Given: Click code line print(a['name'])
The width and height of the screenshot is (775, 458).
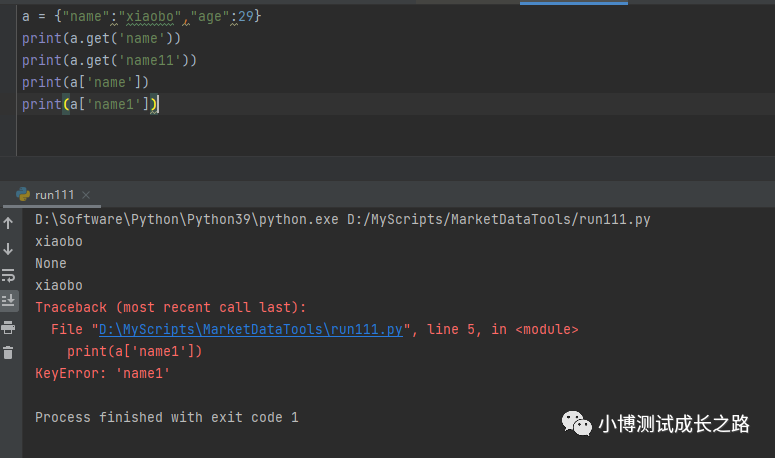Looking at the screenshot, I should pos(85,82).
